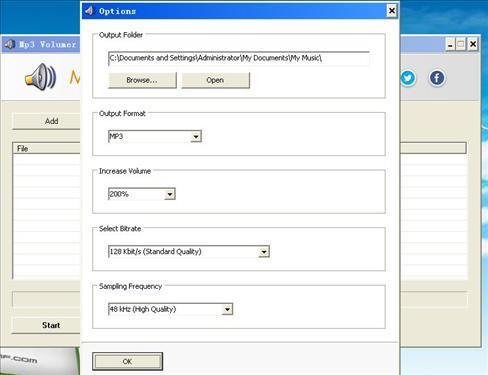
Task: Click the Twitter icon in Mp3 Volumer window
Action: coord(408,78)
